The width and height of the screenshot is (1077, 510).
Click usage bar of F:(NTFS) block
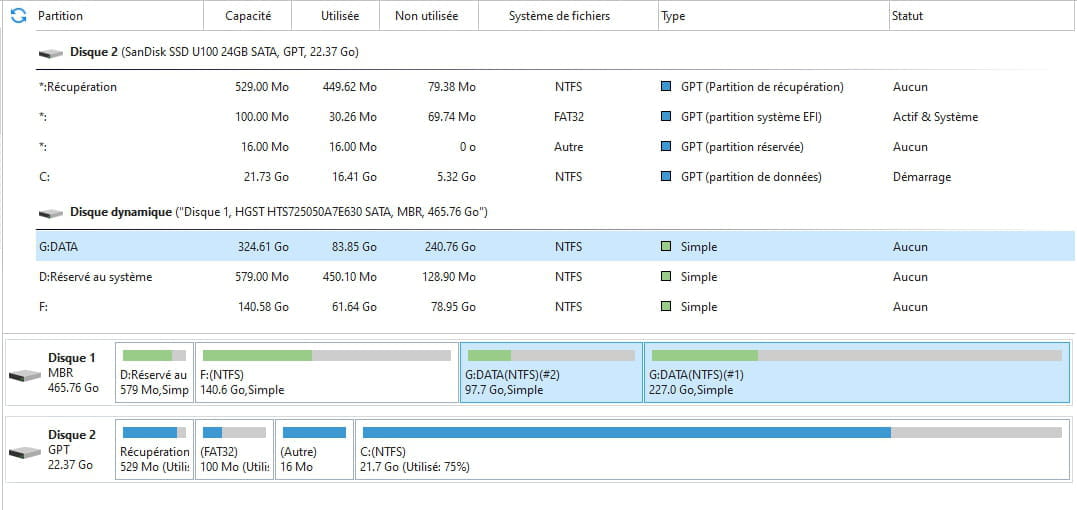[327, 356]
